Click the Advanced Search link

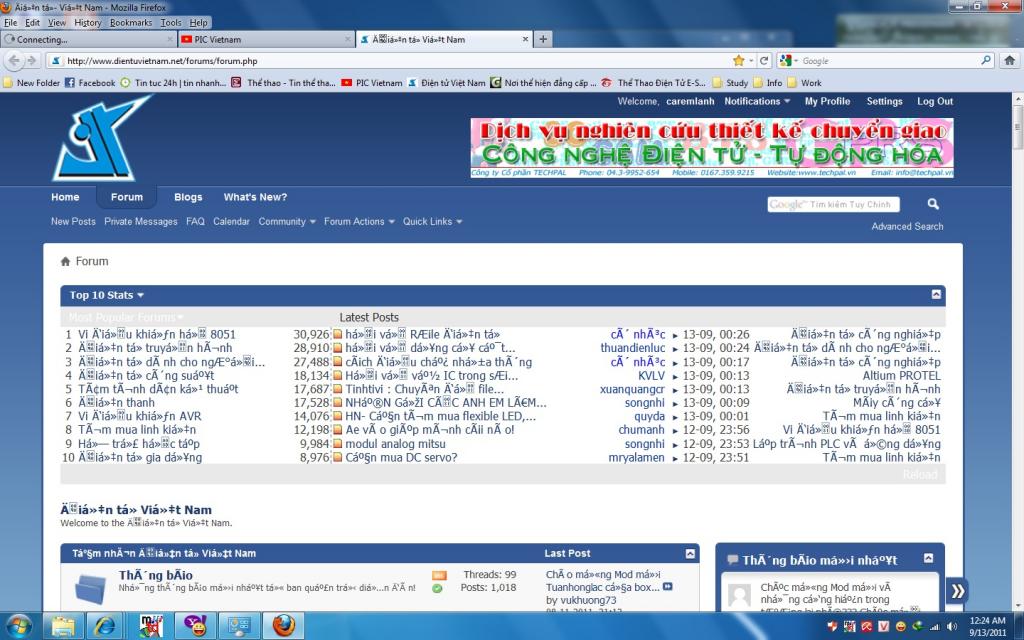[907, 227]
